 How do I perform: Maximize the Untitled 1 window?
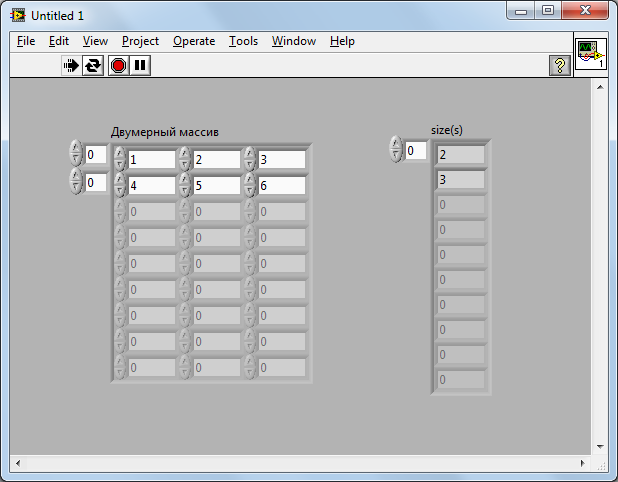[x=548, y=11]
